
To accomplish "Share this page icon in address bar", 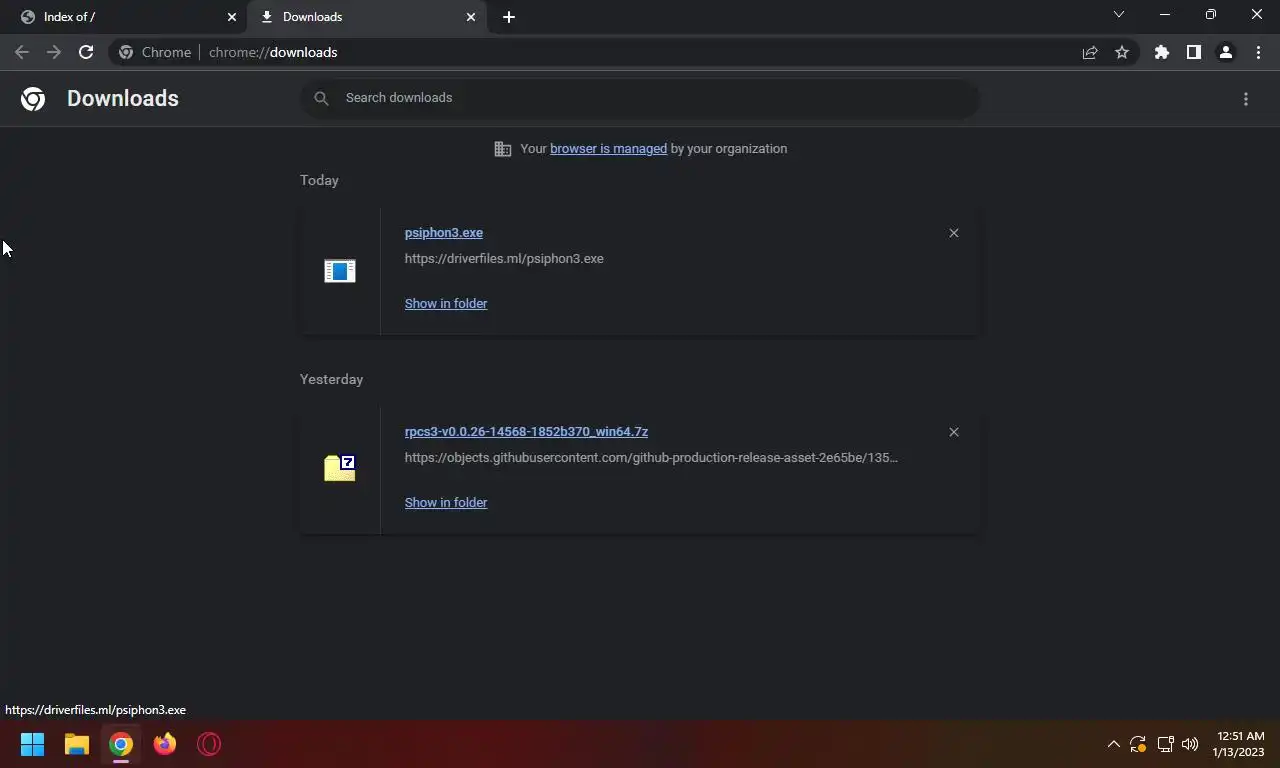I will (x=1090, y=52).
